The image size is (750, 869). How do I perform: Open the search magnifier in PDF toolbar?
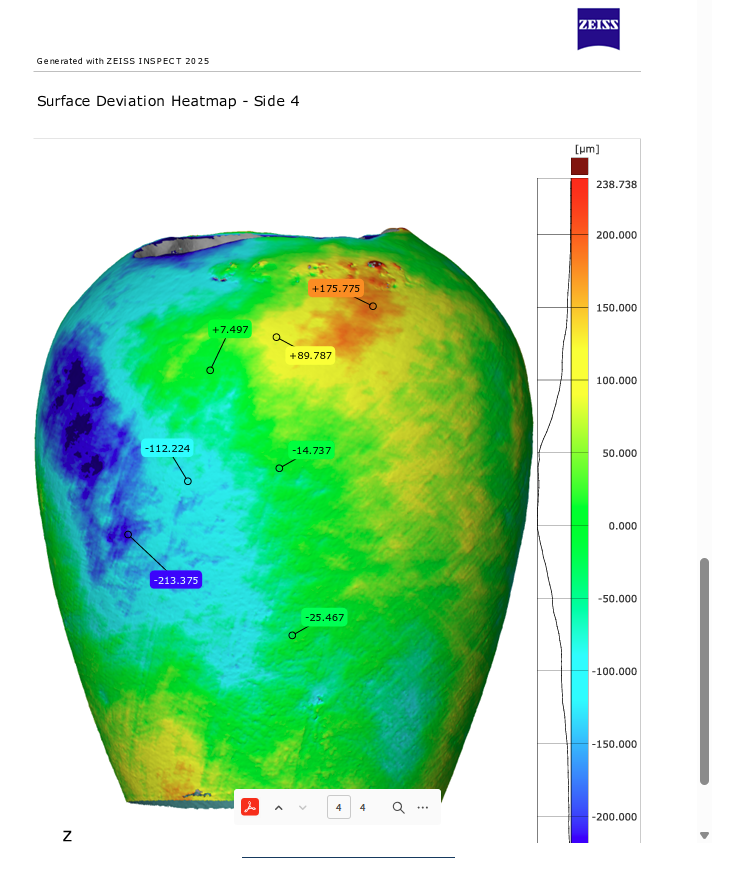[x=398, y=807]
